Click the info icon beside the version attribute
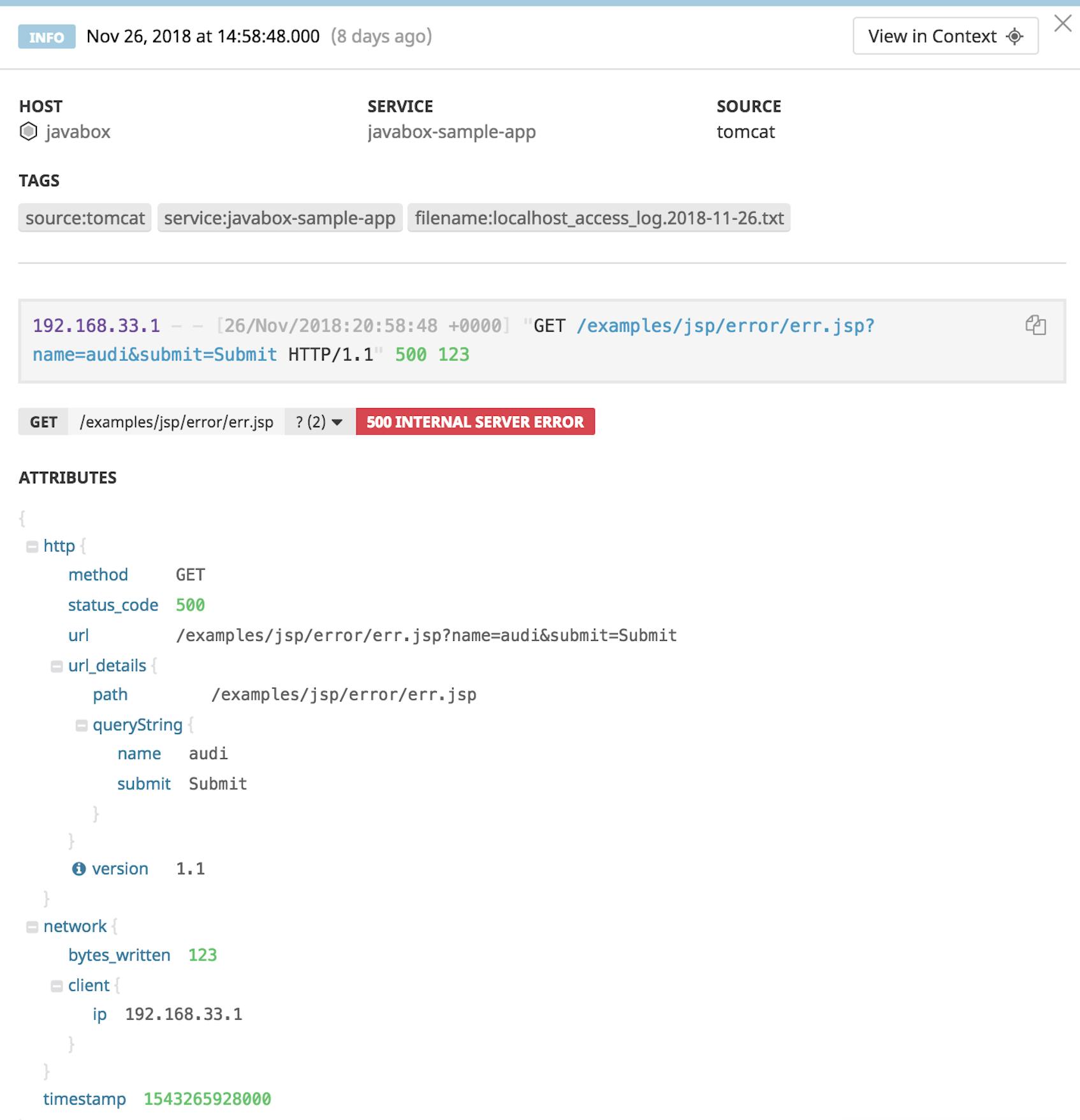This screenshot has width=1080, height=1120. [79, 868]
